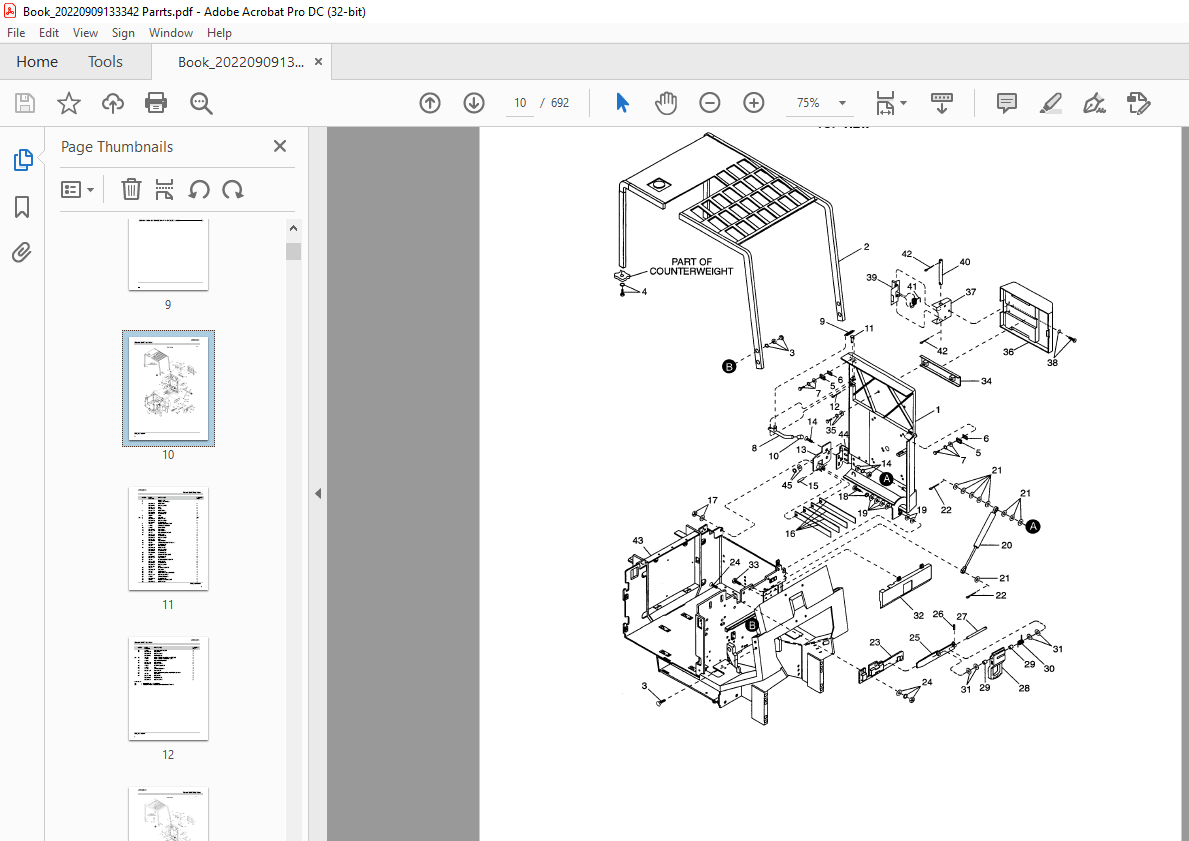The image size is (1189, 841).
Task: Click the Print pages icon in thumbnails toolbar
Action: 164,190
